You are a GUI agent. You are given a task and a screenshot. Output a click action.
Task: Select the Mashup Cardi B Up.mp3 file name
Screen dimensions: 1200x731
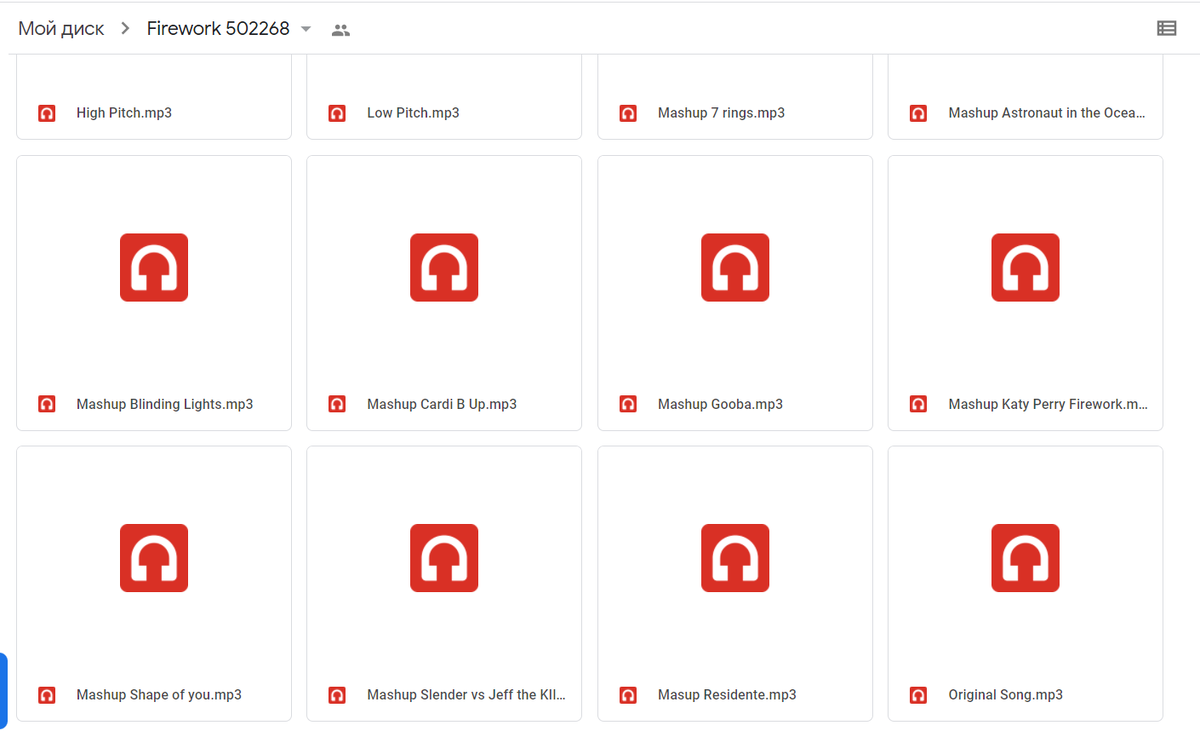tap(442, 404)
